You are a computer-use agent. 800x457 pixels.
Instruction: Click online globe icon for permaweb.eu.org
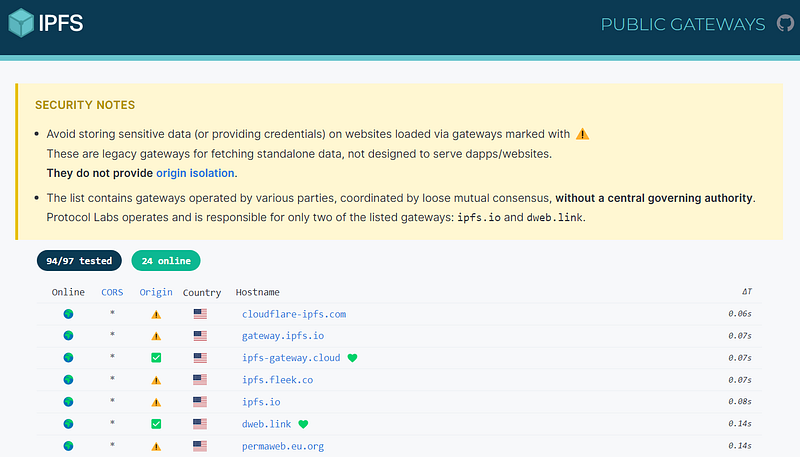(68, 446)
